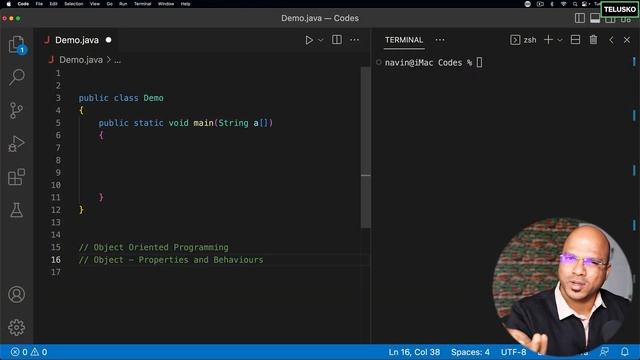The height and width of the screenshot is (360, 640).
Task: Open the Wi-Fi menu bar icon
Action: coord(563,4)
